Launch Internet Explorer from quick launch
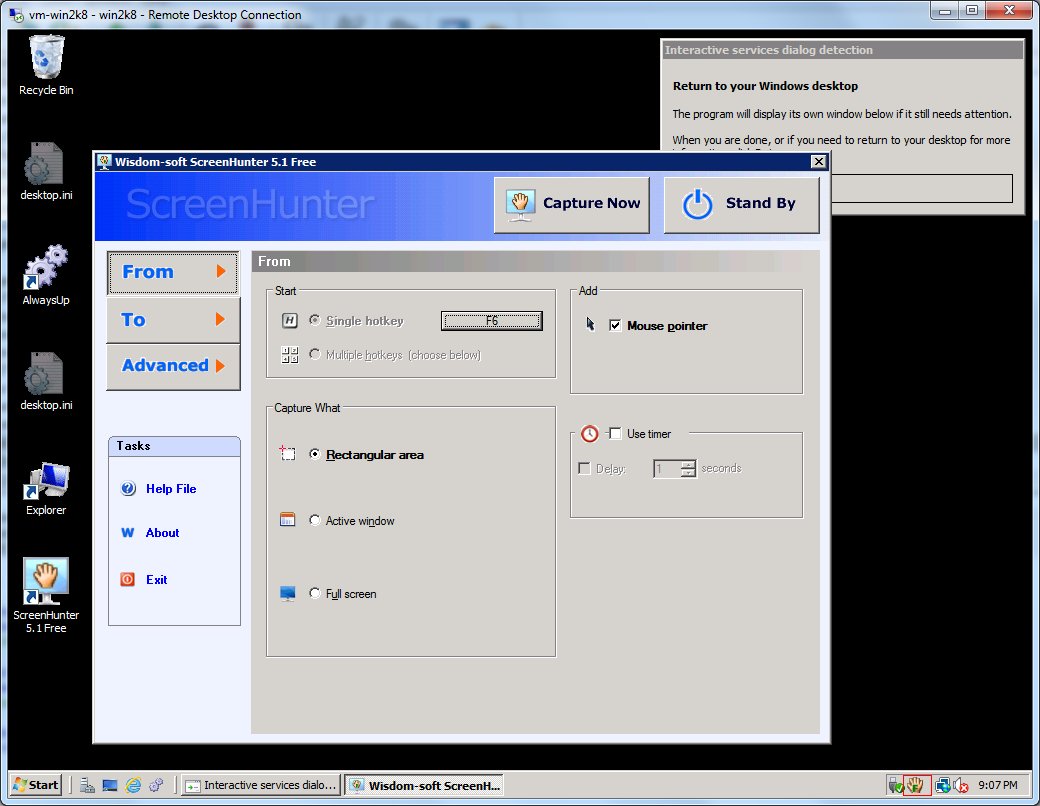Viewport: 1040px width, 806px height. pyautogui.click(x=133, y=785)
